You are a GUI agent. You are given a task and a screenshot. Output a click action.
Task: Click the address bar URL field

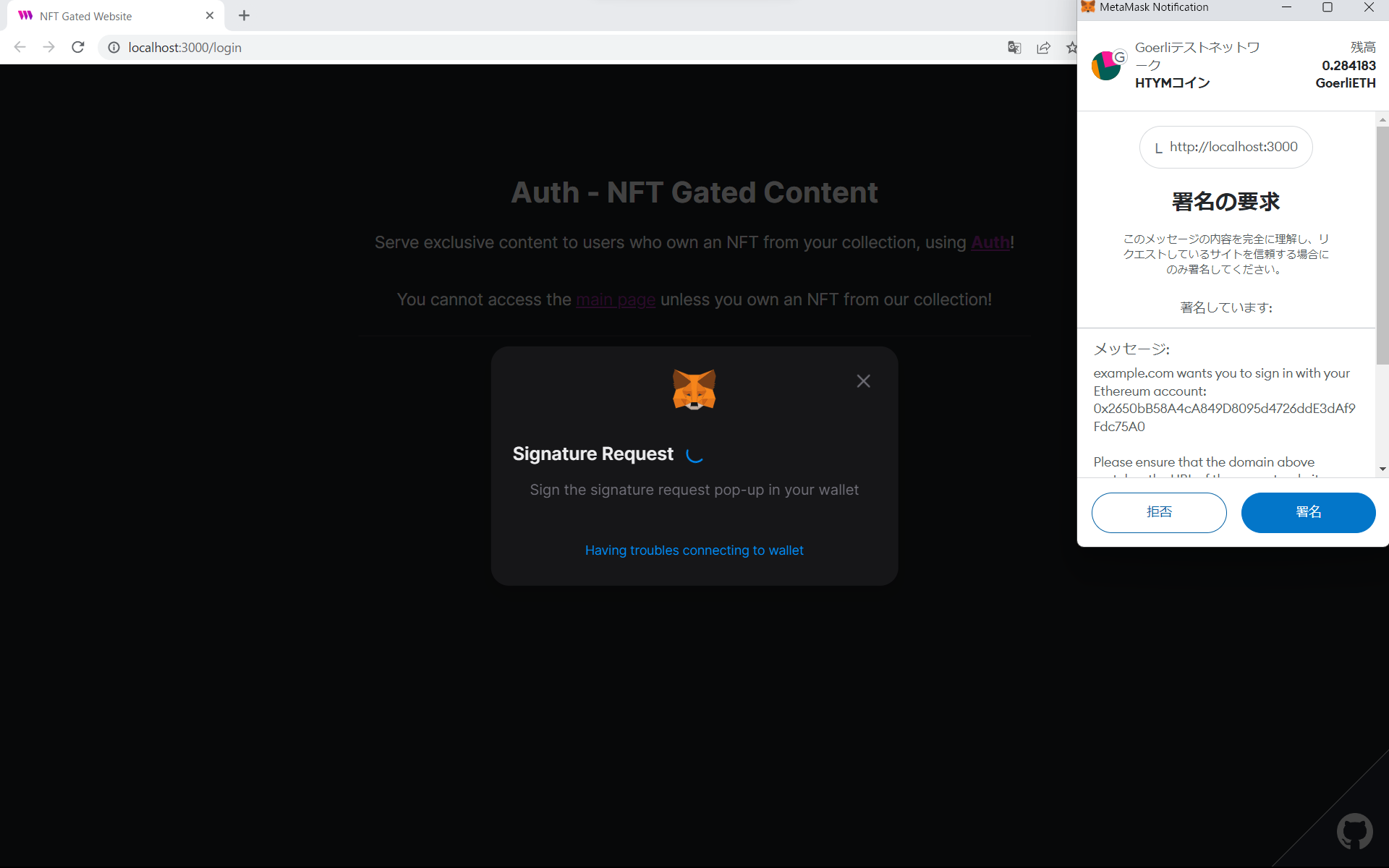tap(506, 48)
